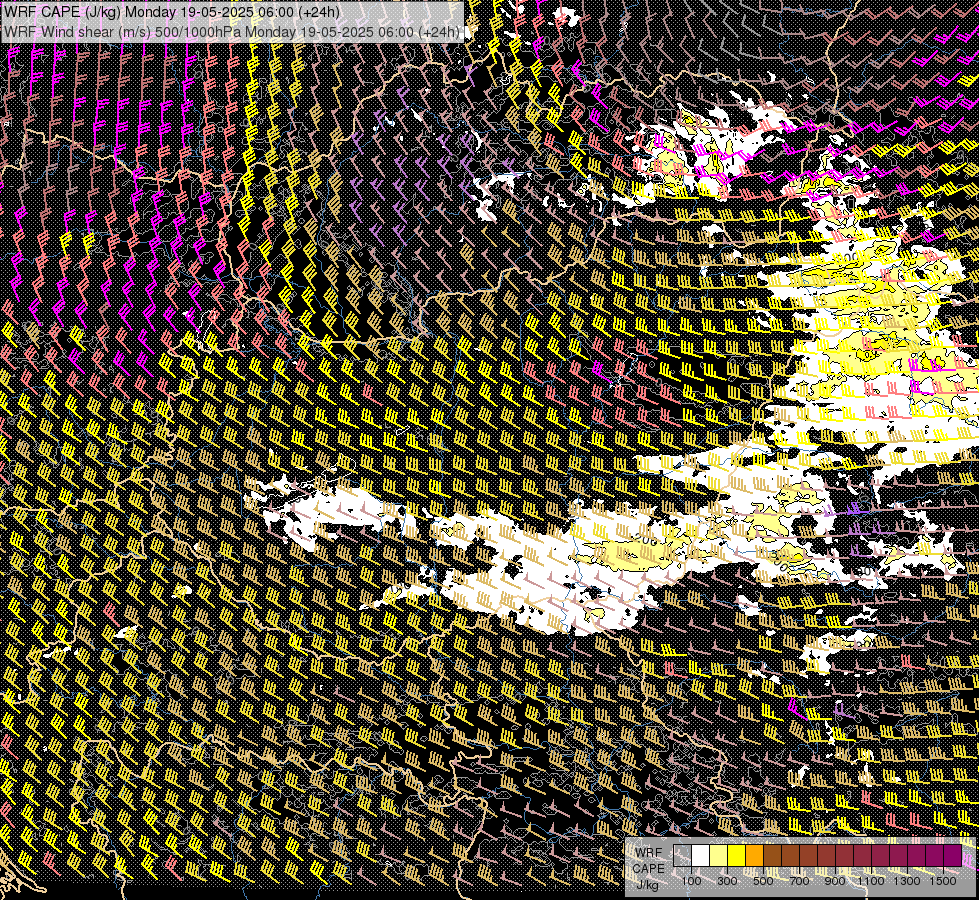979x900 pixels.
Task: Click the '1100' legend value
Action: point(871,881)
